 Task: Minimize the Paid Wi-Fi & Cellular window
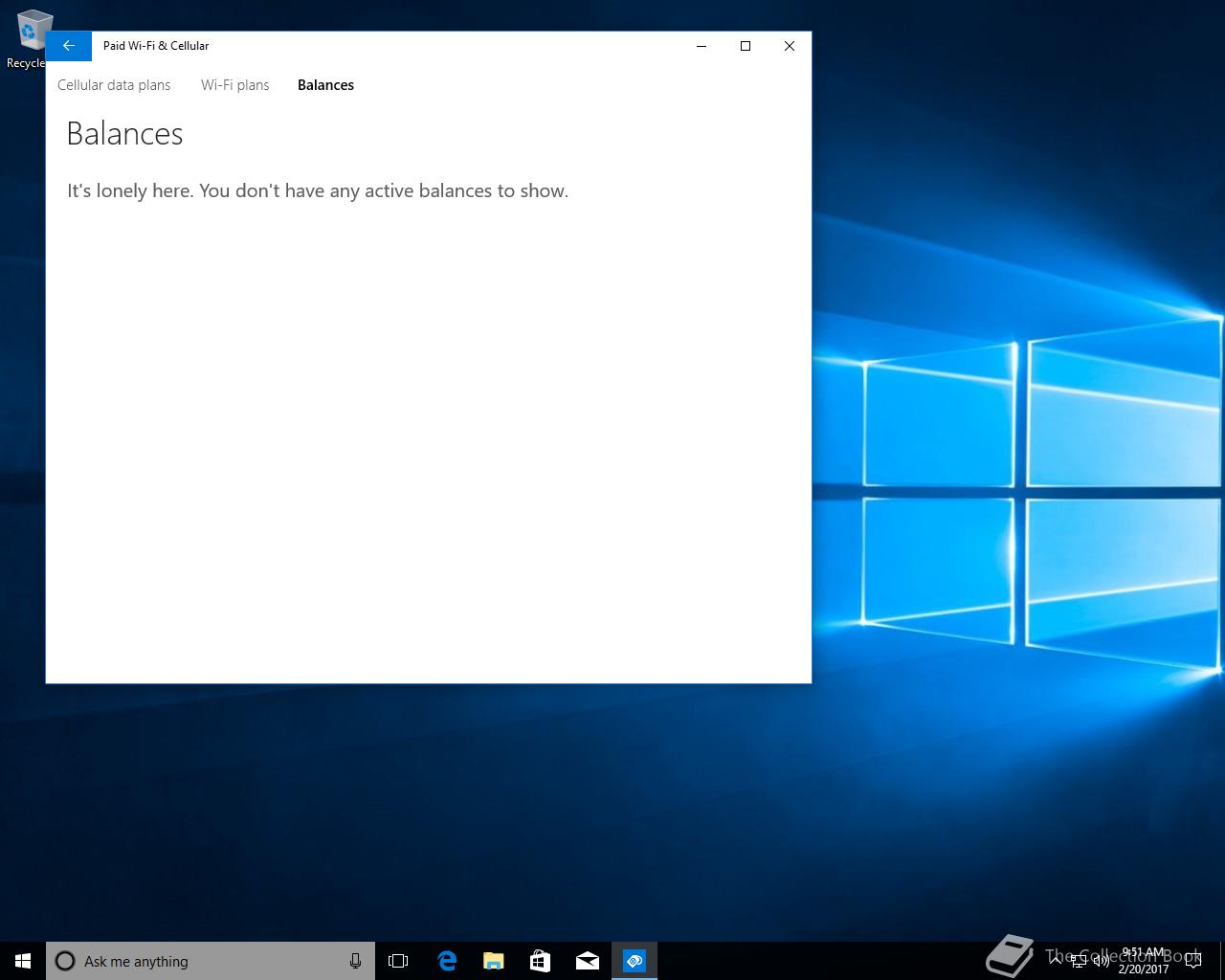pyautogui.click(x=702, y=46)
